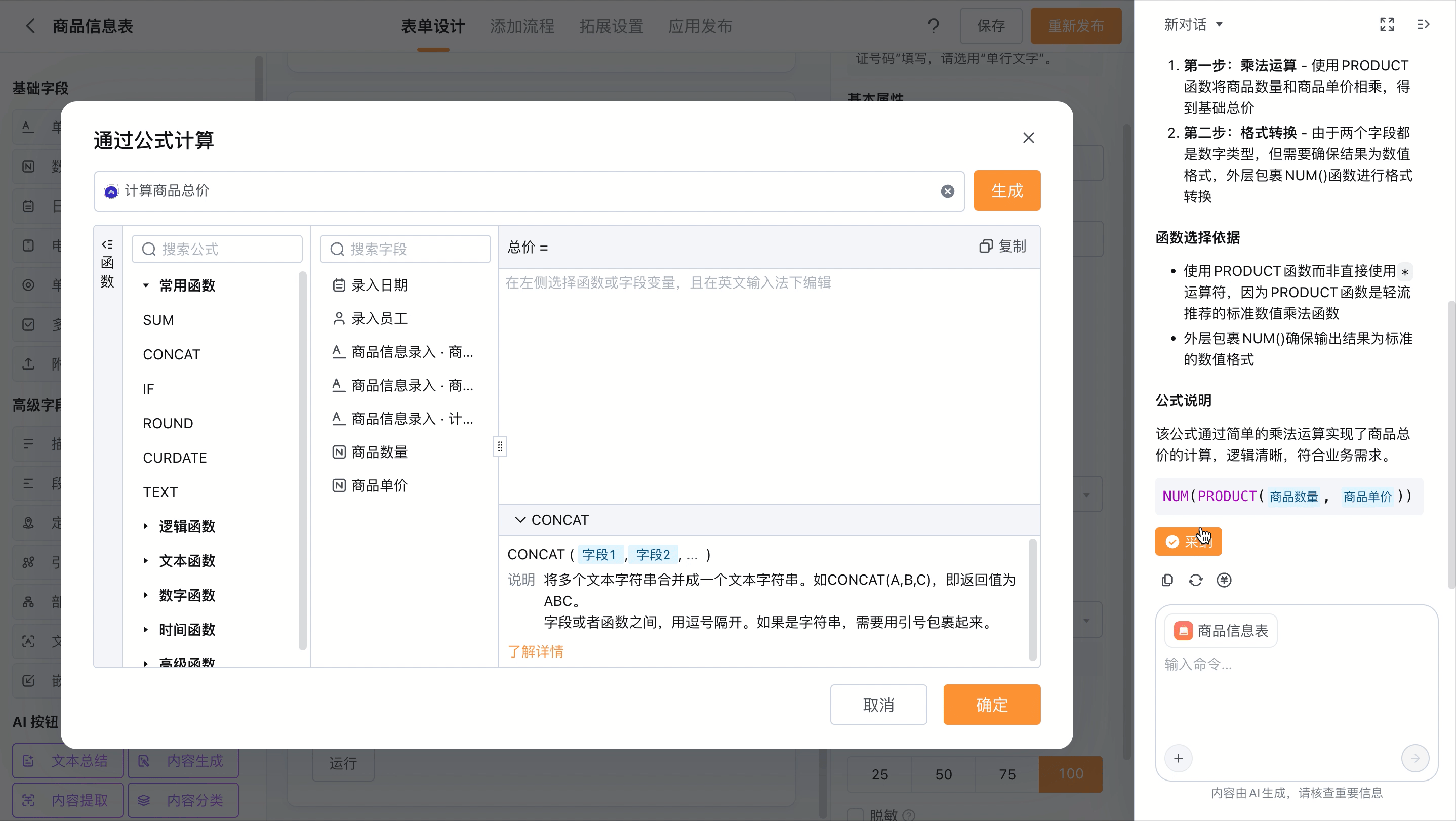Click the AI assistant icon in the prompt field
The width and height of the screenshot is (1456, 821).
pos(111,191)
